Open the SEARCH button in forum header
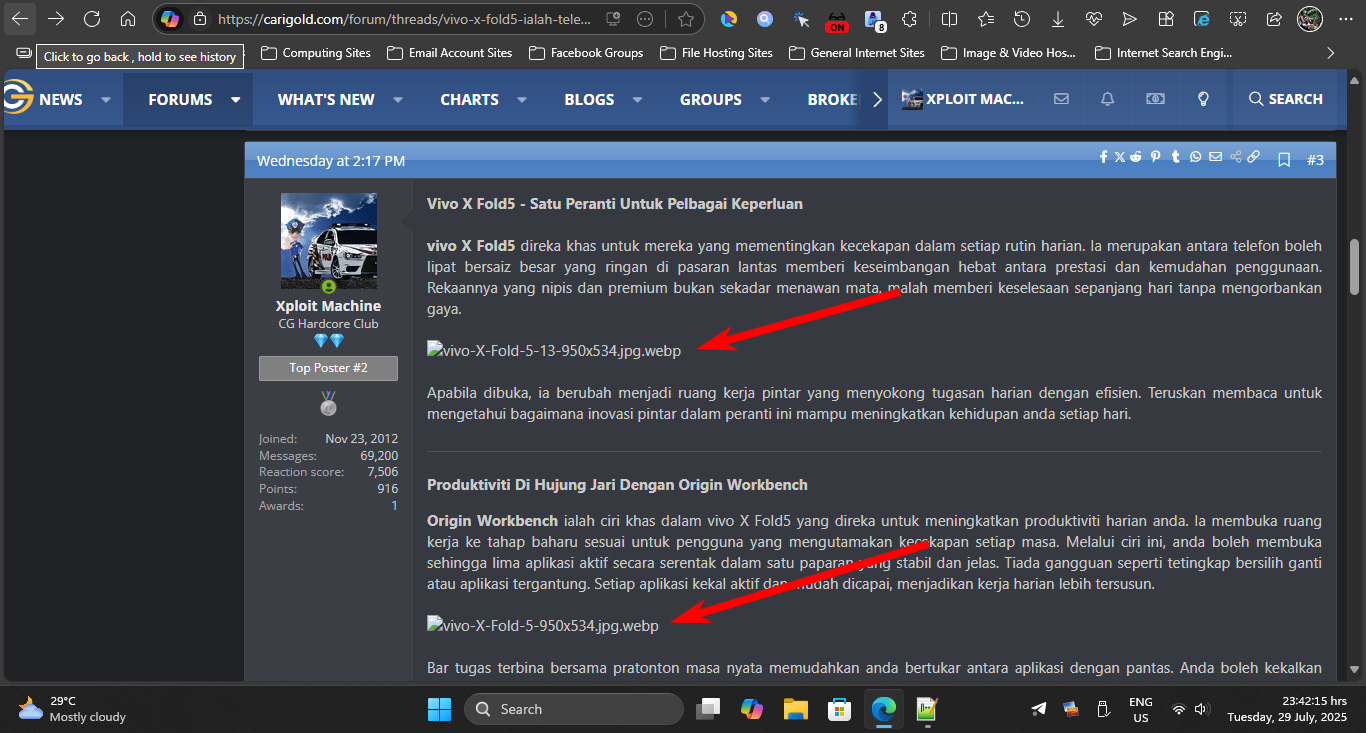The image size is (1366, 733). click(1286, 99)
